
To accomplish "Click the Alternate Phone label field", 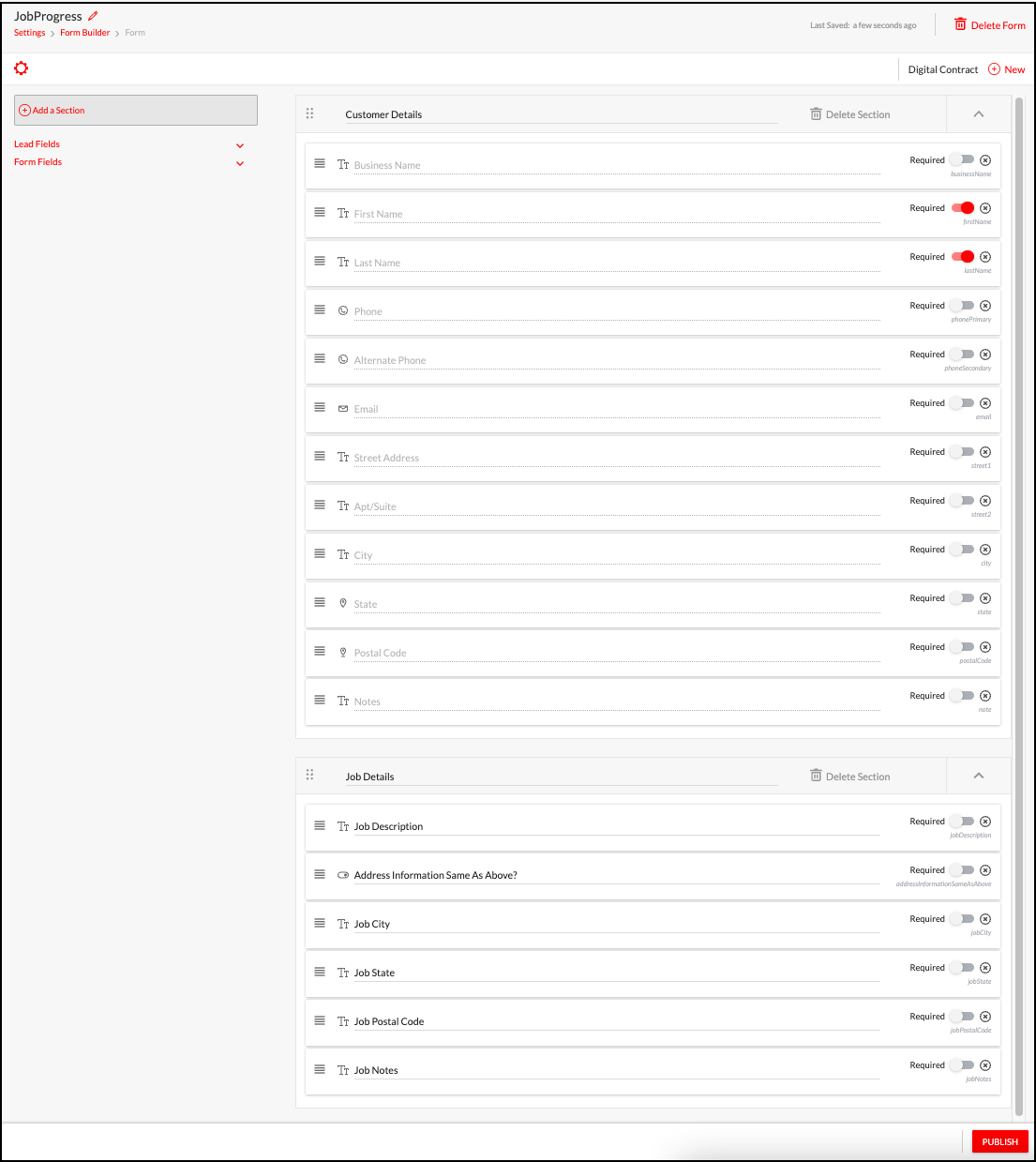I will click(x=616, y=360).
